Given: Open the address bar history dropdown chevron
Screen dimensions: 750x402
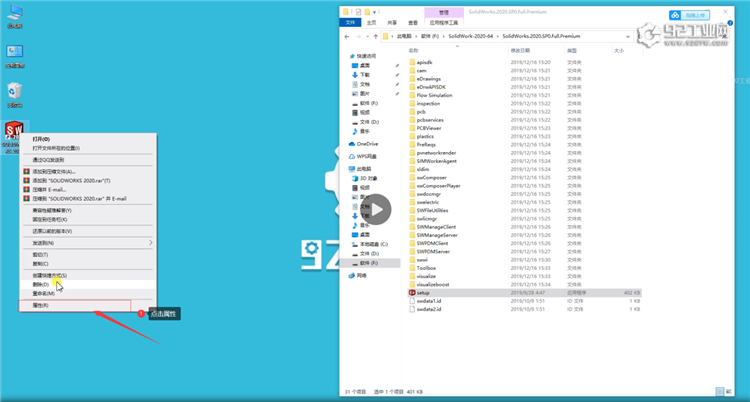Looking at the screenshot, I should pyautogui.click(x=628, y=36).
